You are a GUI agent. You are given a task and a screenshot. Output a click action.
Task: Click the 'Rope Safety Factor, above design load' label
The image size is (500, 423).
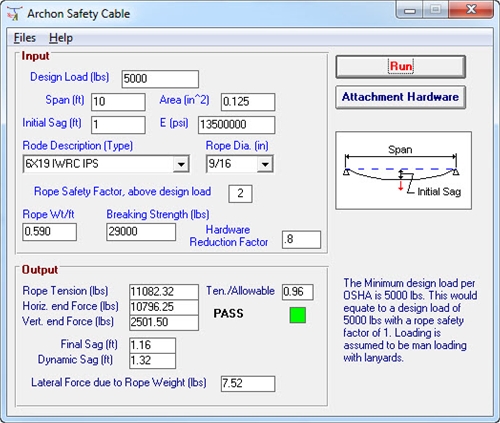[x=122, y=192]
